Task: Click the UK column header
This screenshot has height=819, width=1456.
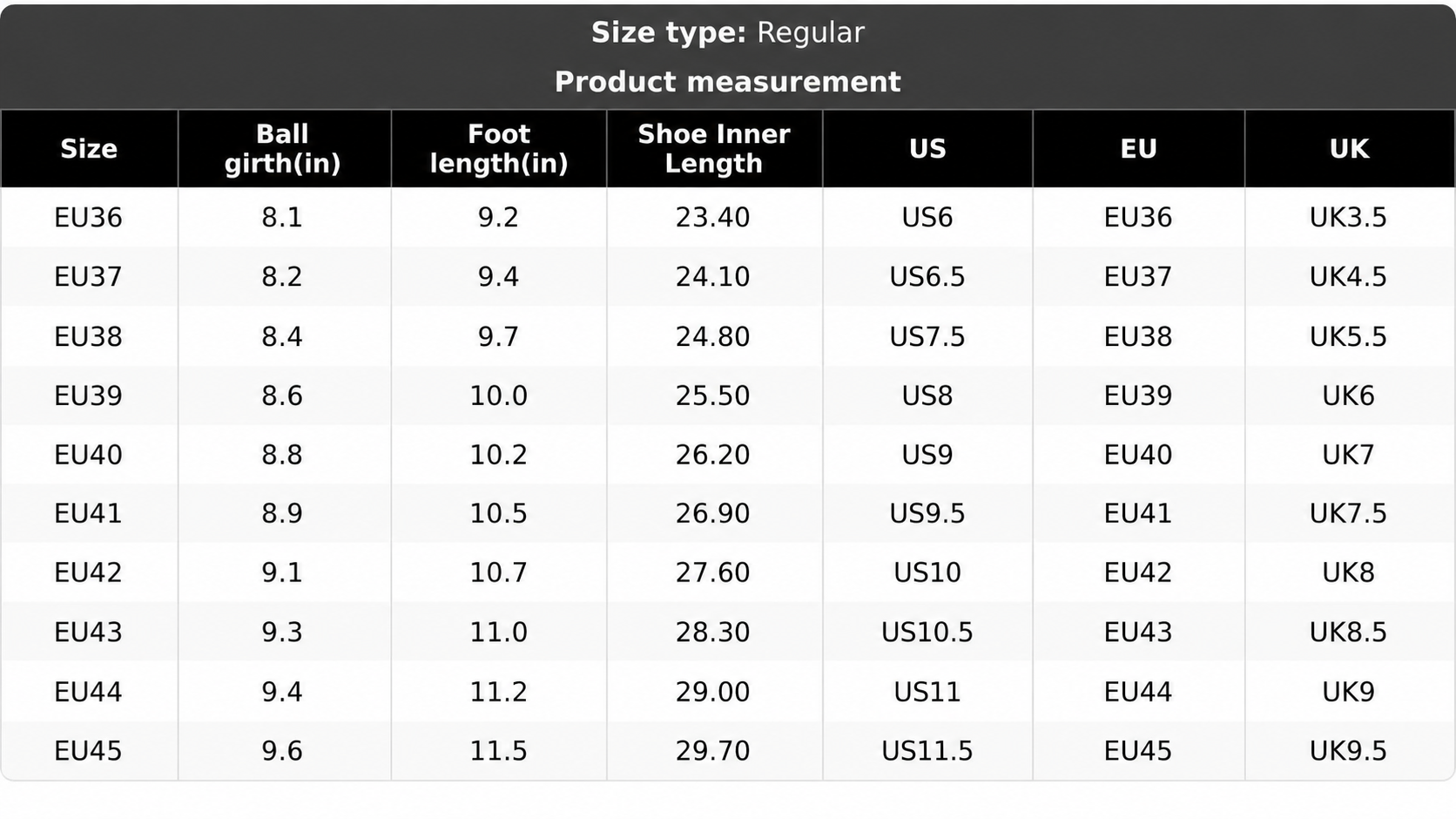Action: [1349, 149]
